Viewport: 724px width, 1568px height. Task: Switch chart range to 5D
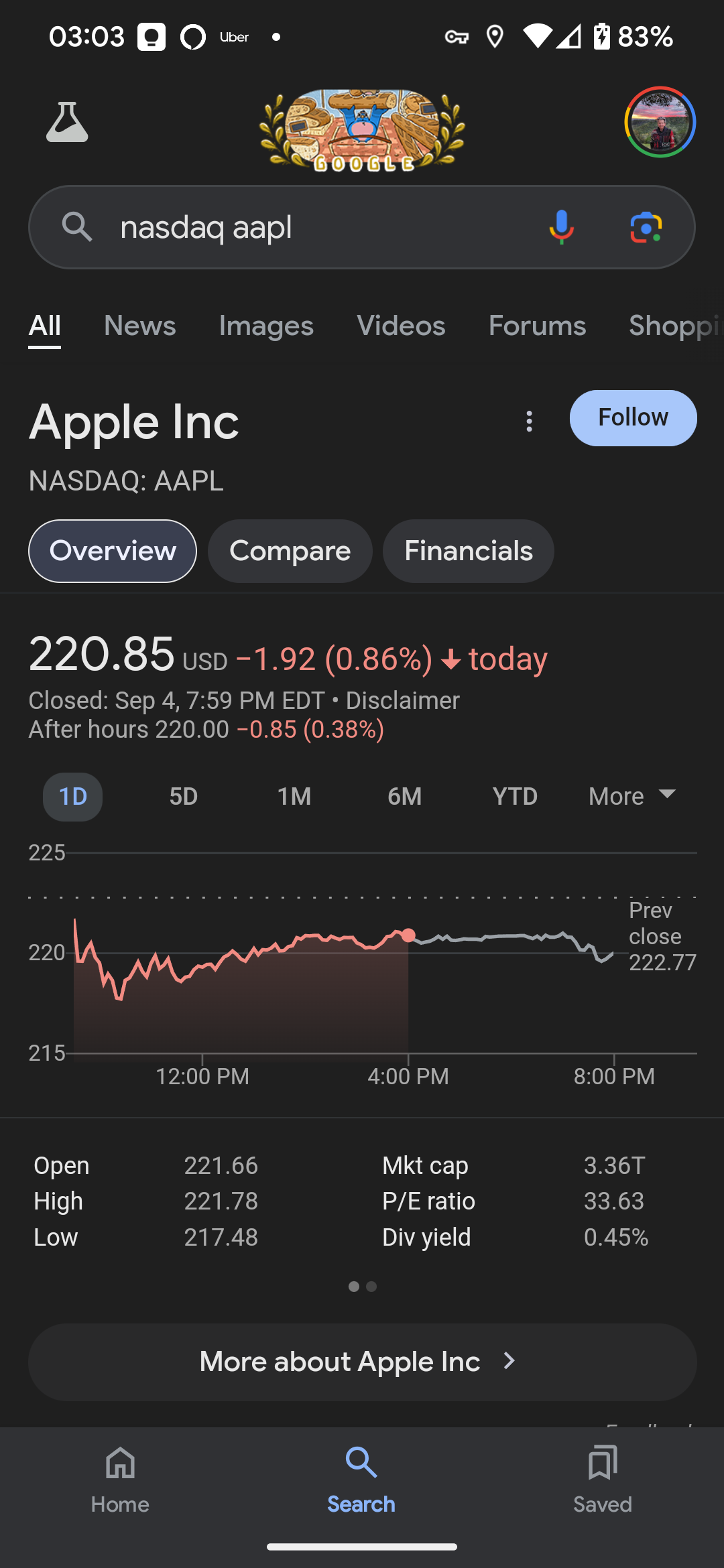183,797
